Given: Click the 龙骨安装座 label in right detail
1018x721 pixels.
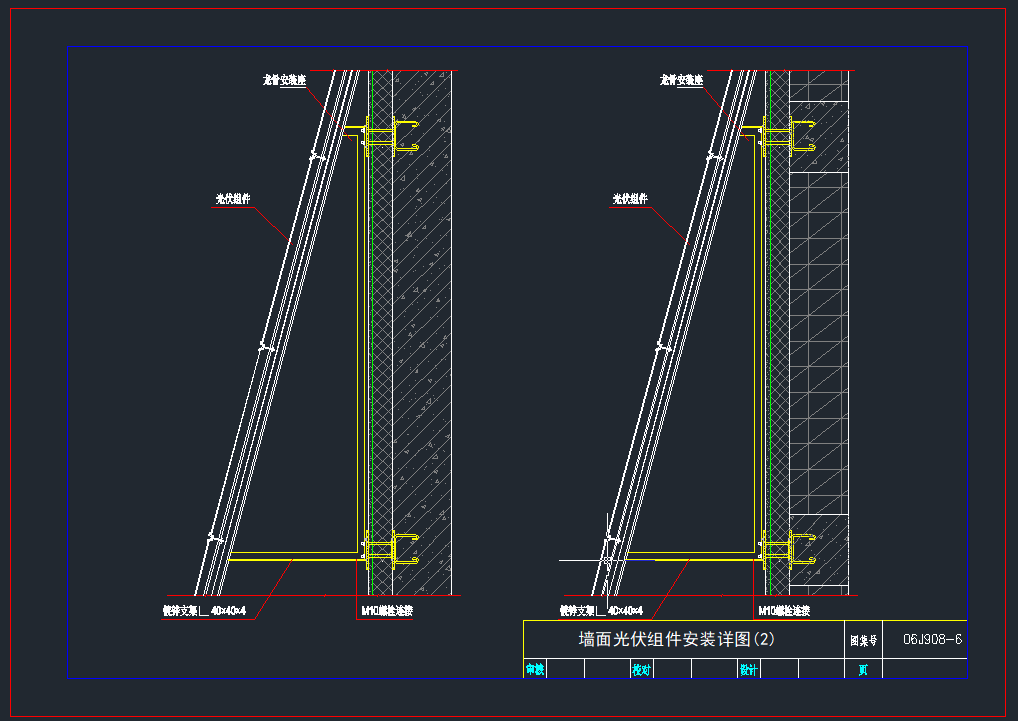Looking at the screenshot, I should pos(681,80).
